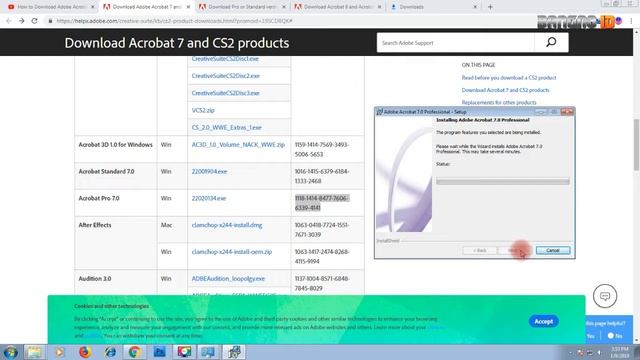Cancel the Acrobat 7.0 Professional setup

[x=553, y=250]
